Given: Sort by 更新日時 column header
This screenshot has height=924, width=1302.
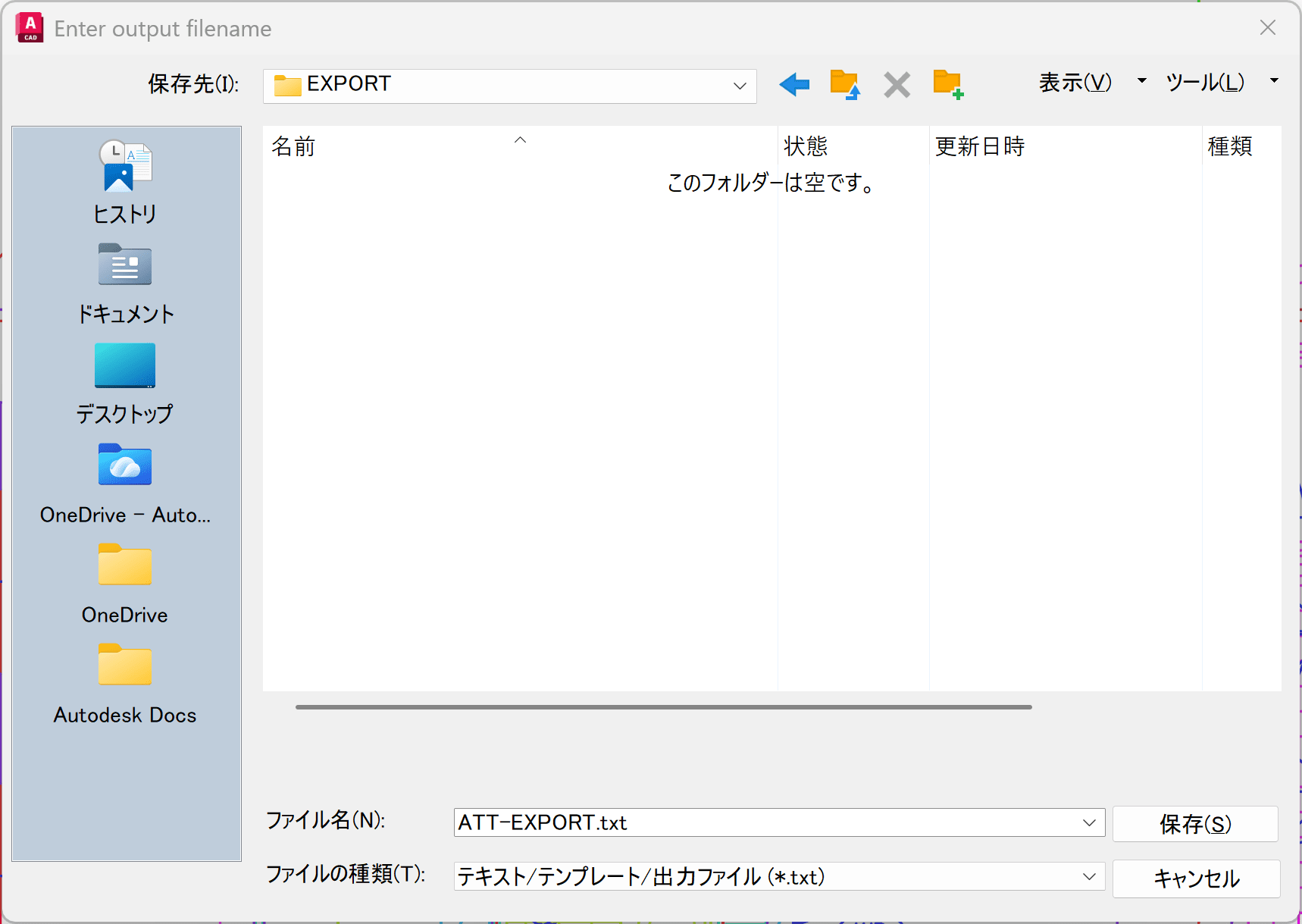Looking at the screenshot, I should pos(980,146).
